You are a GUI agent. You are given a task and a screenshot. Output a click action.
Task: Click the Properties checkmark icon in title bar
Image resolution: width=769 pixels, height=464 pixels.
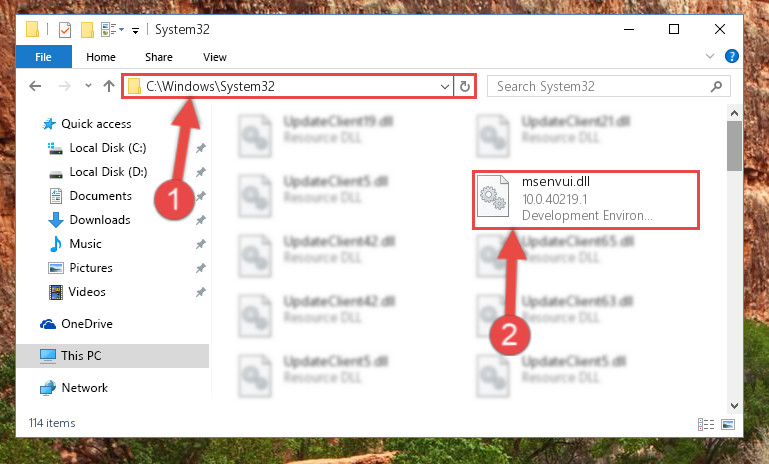(65, 30)
